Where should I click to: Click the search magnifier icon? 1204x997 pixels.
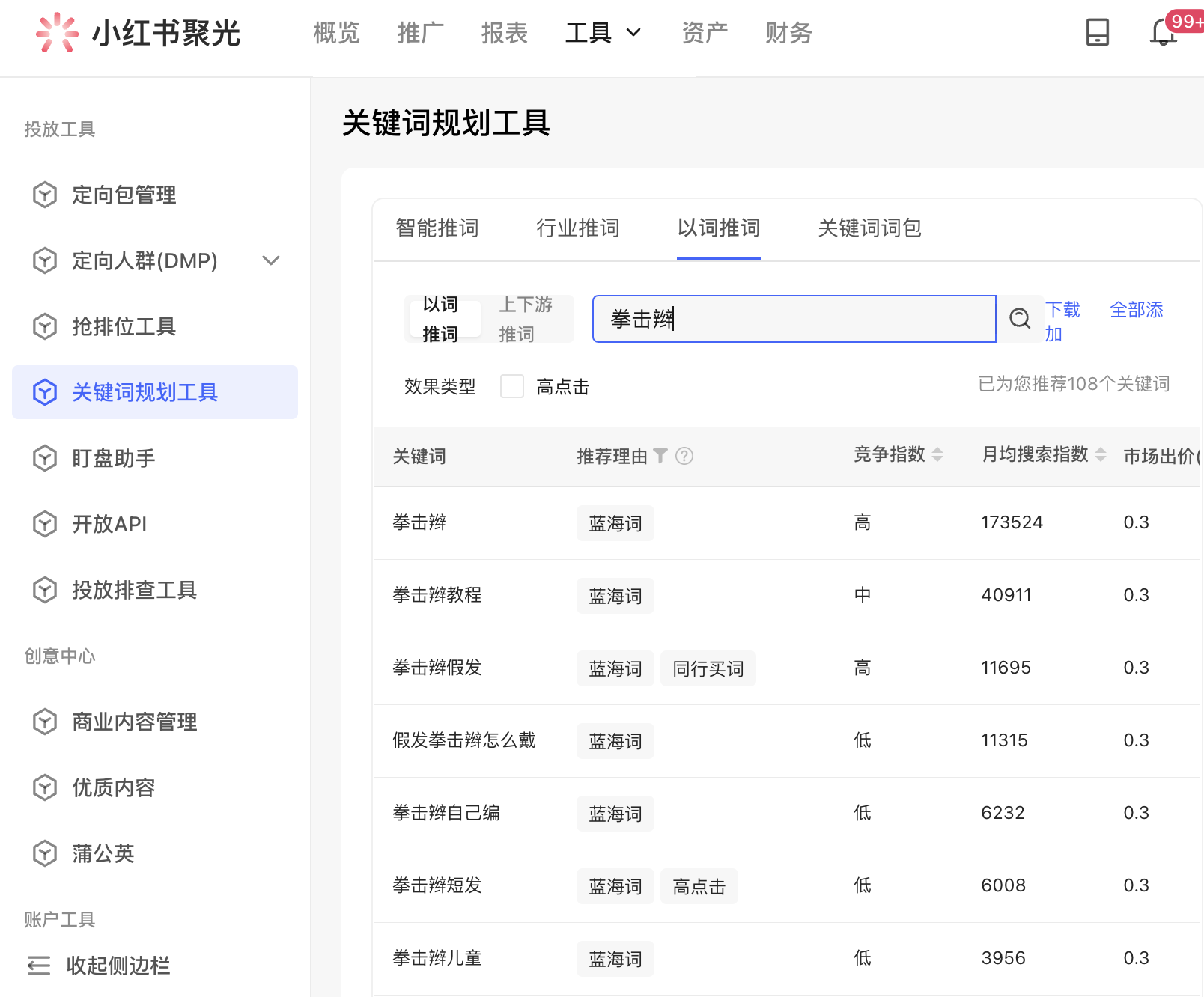click(x=1019, y=319)
